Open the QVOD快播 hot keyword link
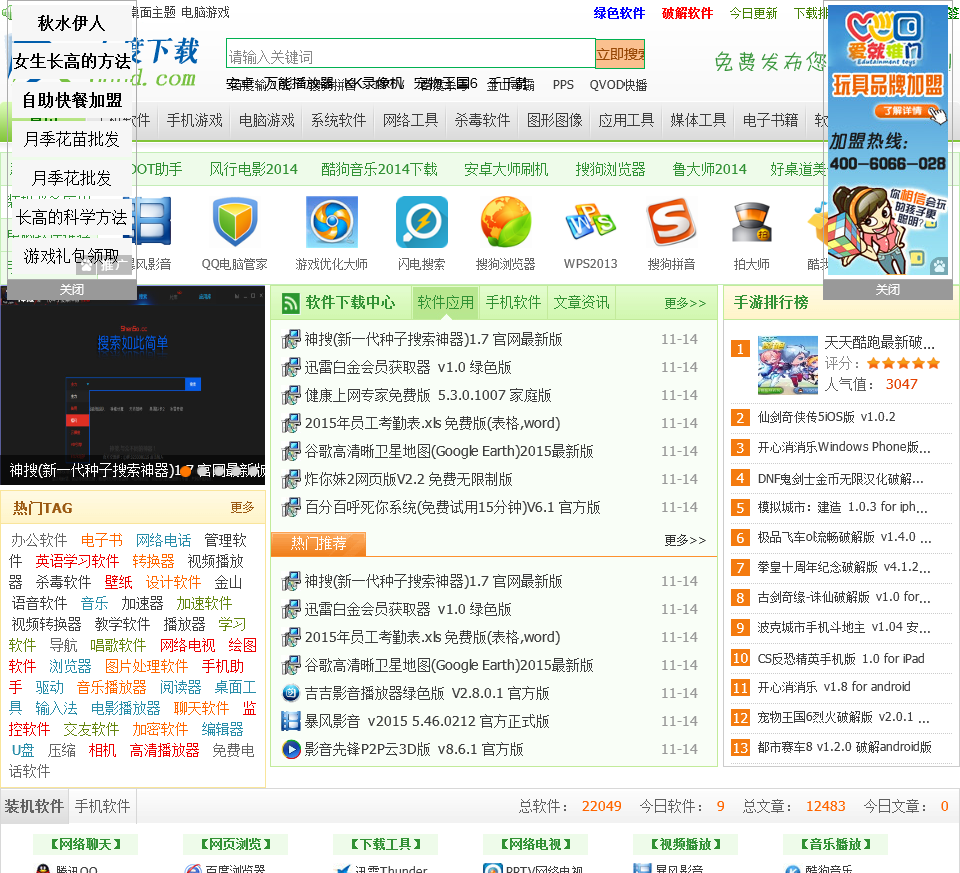960x873 pixels. pyautogui.click(x=618, y=85)
